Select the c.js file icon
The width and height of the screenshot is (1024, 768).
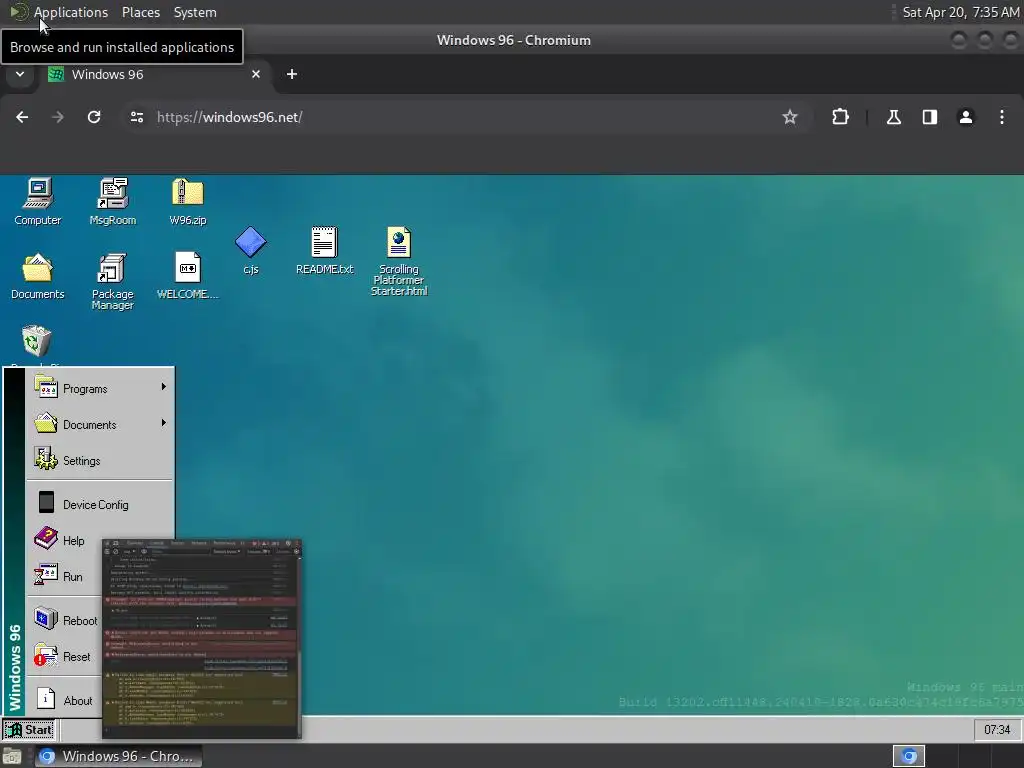coord(251,250)
